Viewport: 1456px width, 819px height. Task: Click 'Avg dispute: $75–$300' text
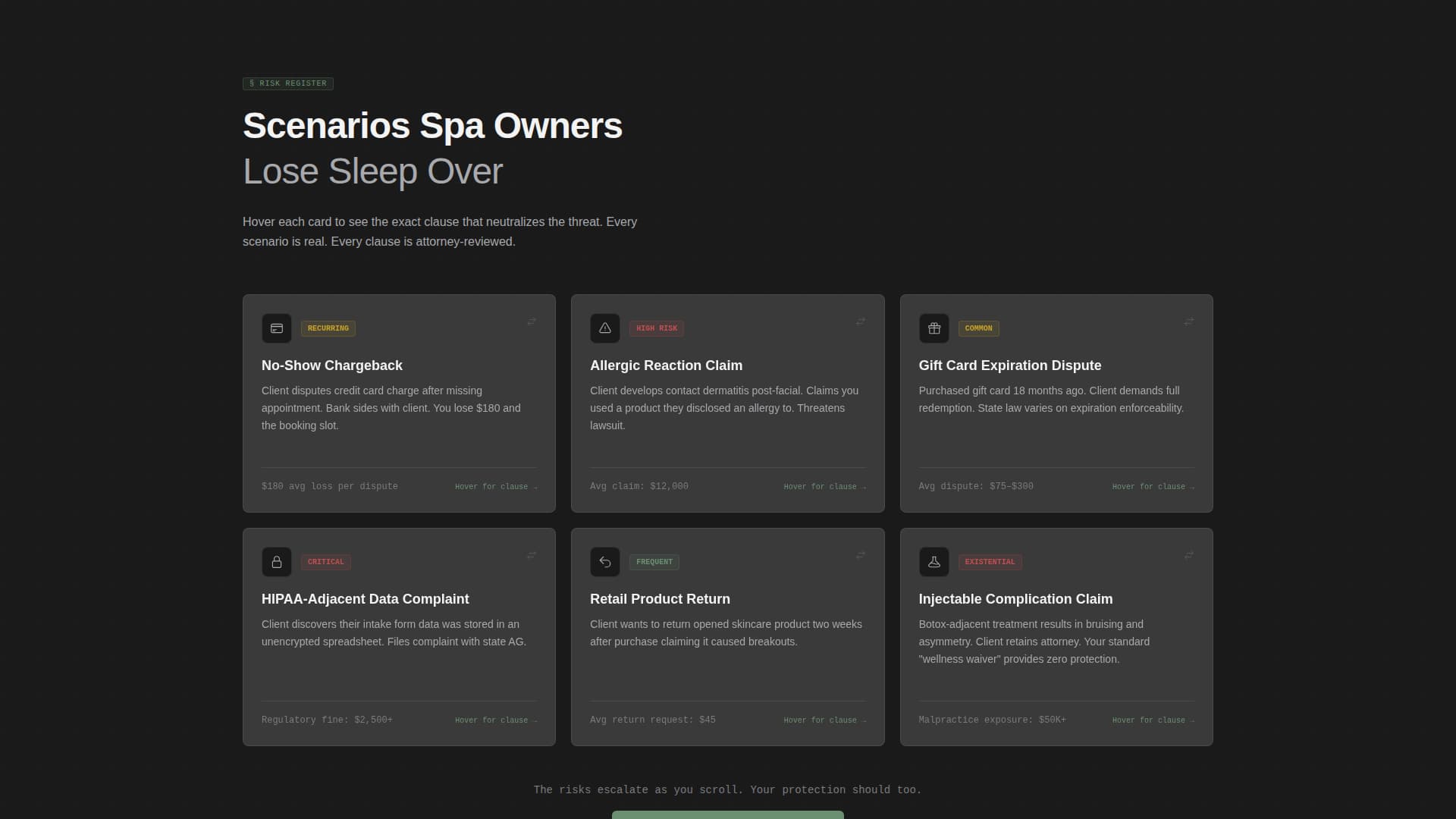(976, 486)
